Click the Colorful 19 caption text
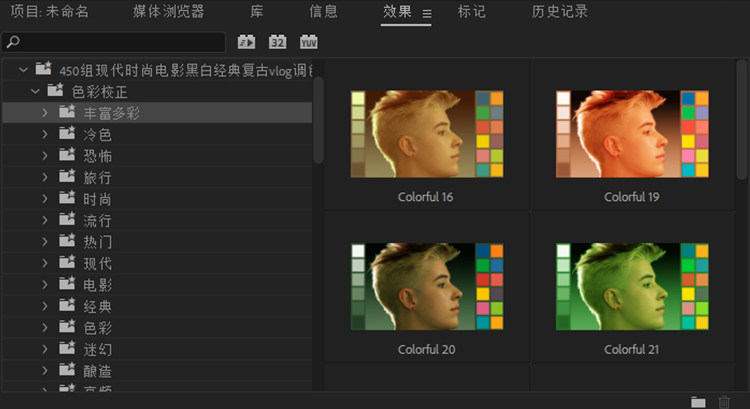This screenshot has height=409, width=750. [x=631, y=197]
